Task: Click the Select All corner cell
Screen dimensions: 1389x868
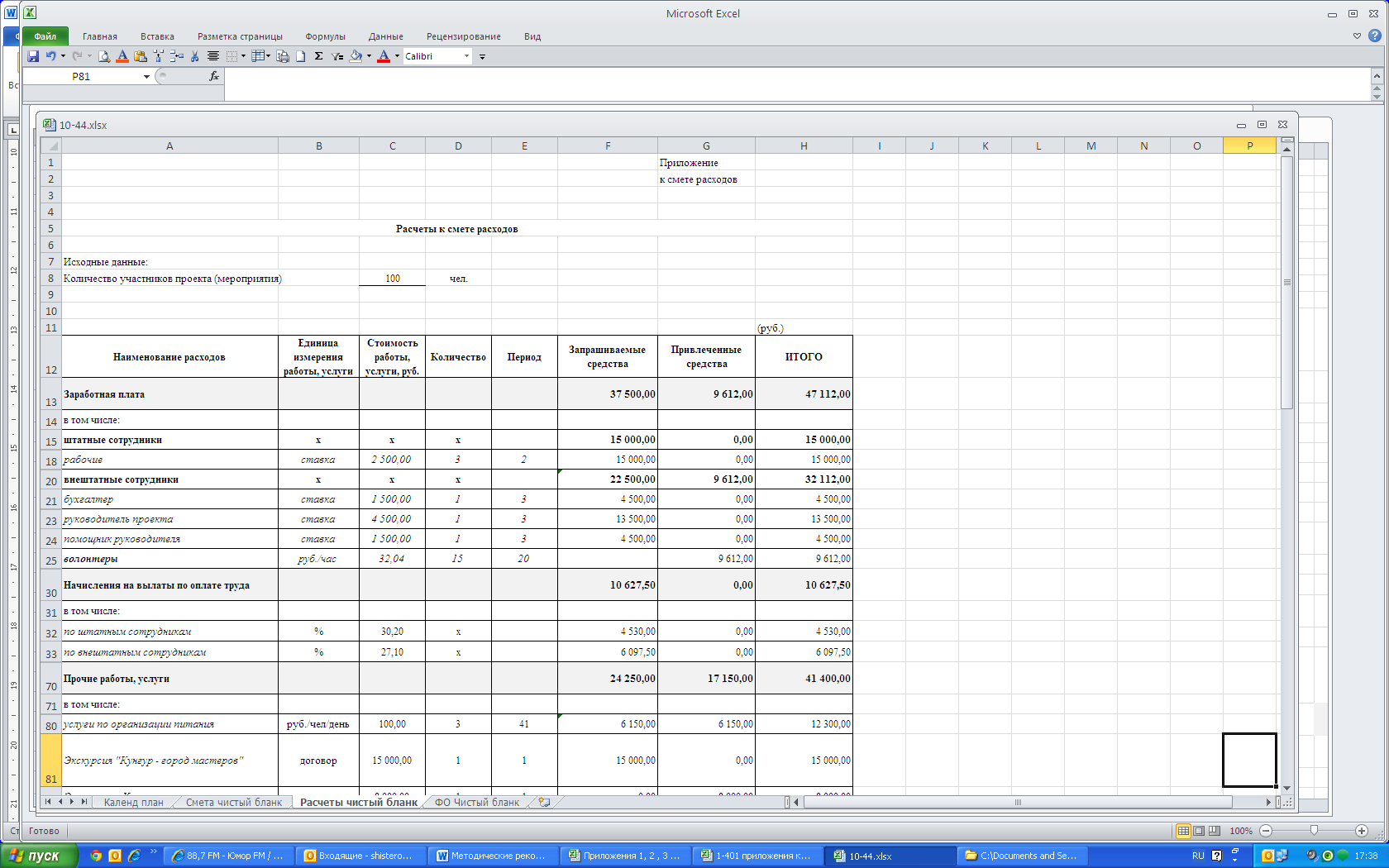Action: (51, 145)
